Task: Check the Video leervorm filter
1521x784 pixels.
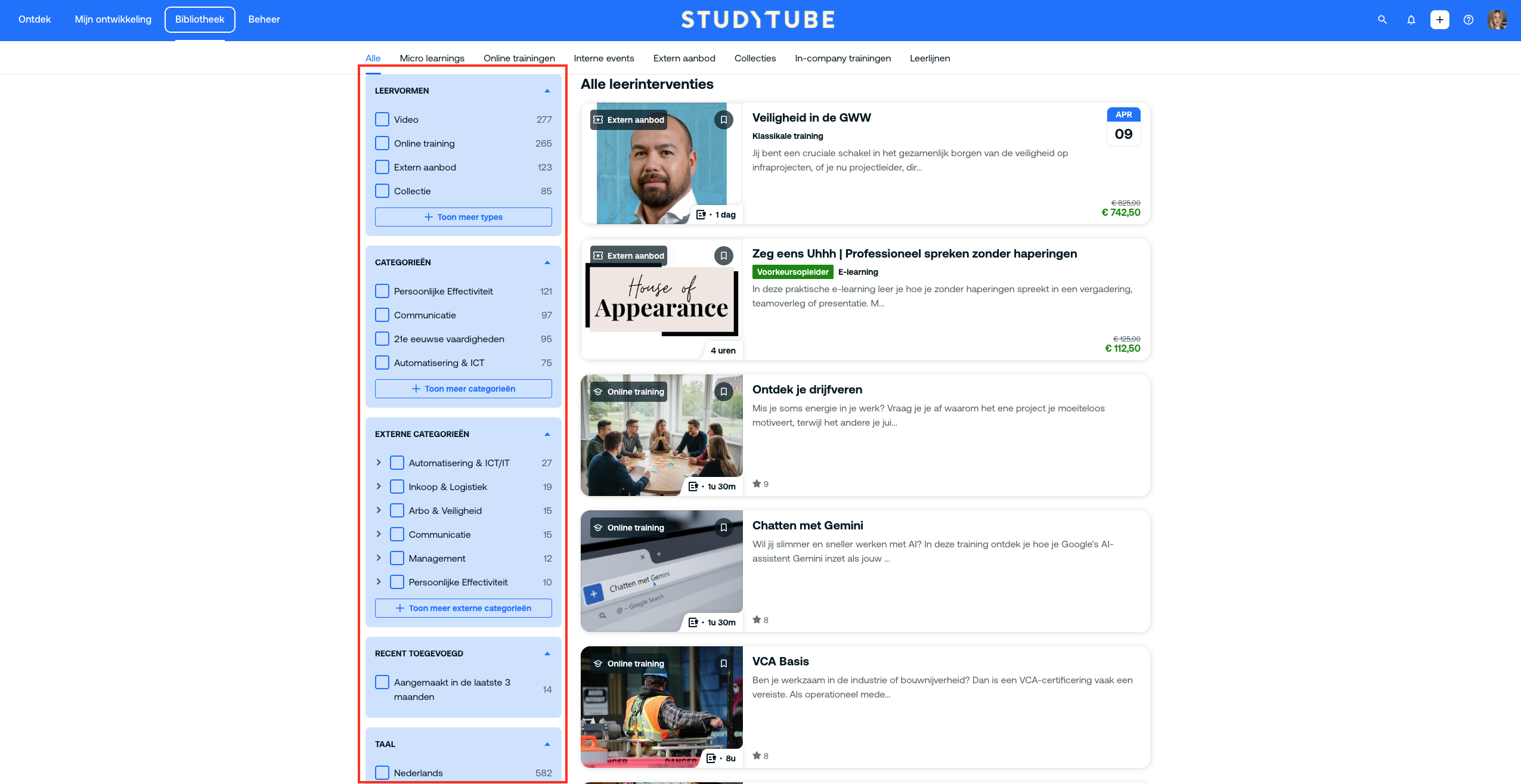Action: tap(382, 119)
